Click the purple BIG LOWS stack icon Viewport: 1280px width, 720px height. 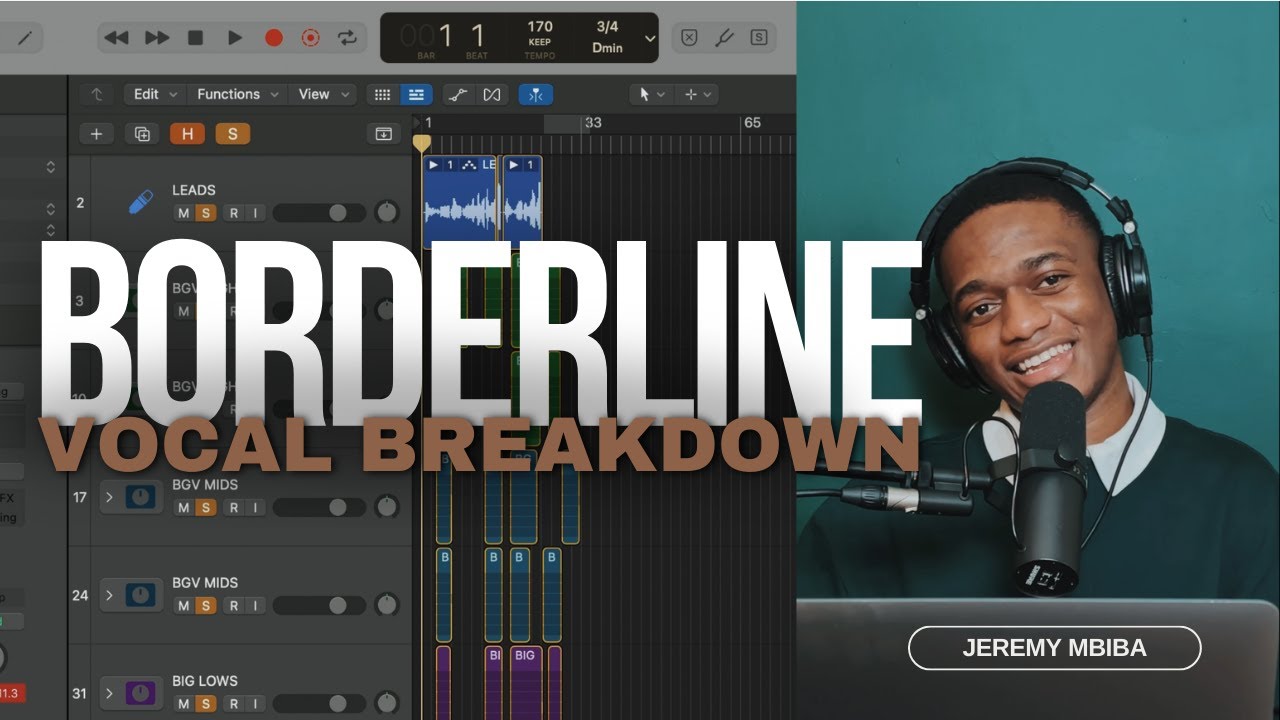coord(140,692)
